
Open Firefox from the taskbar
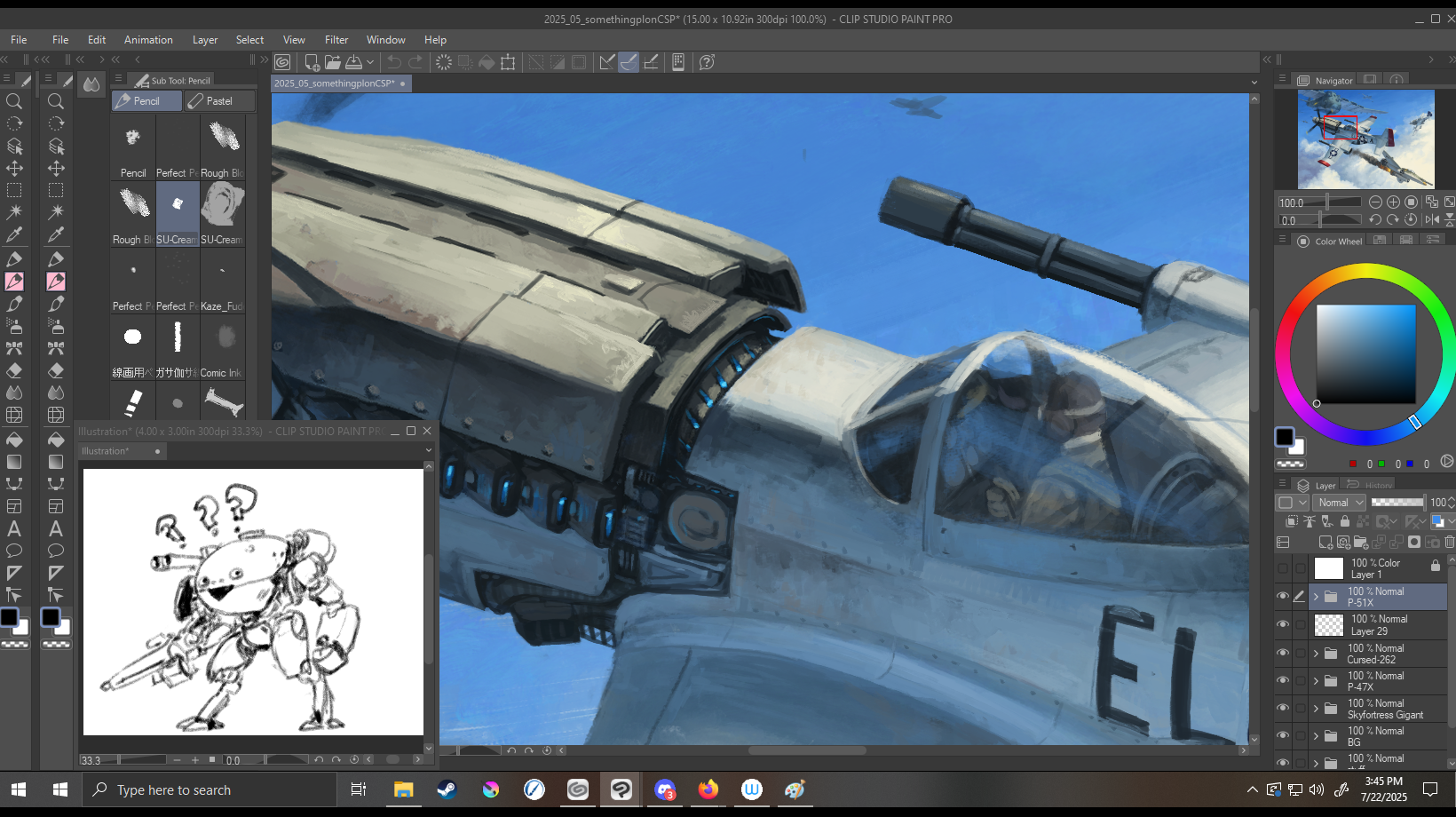click(x=708, y=789)
